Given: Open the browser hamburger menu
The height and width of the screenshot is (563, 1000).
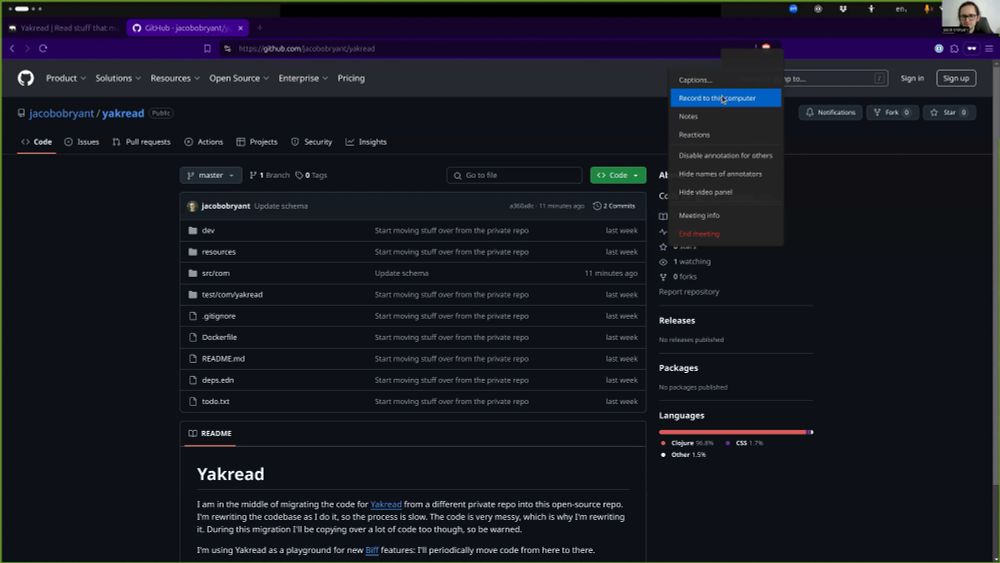Looking at the screenshot, I should [x=989, y=48].
